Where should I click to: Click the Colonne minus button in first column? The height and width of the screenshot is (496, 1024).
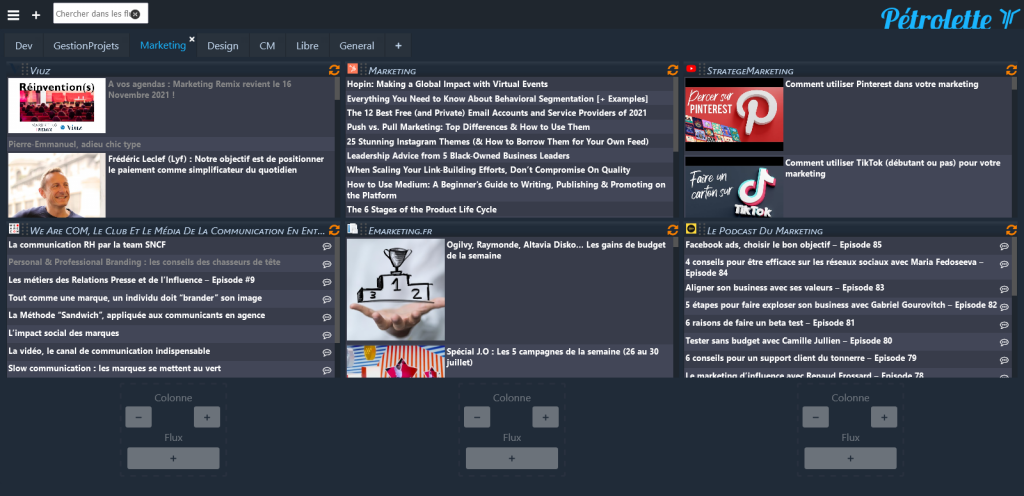[139, 417]
